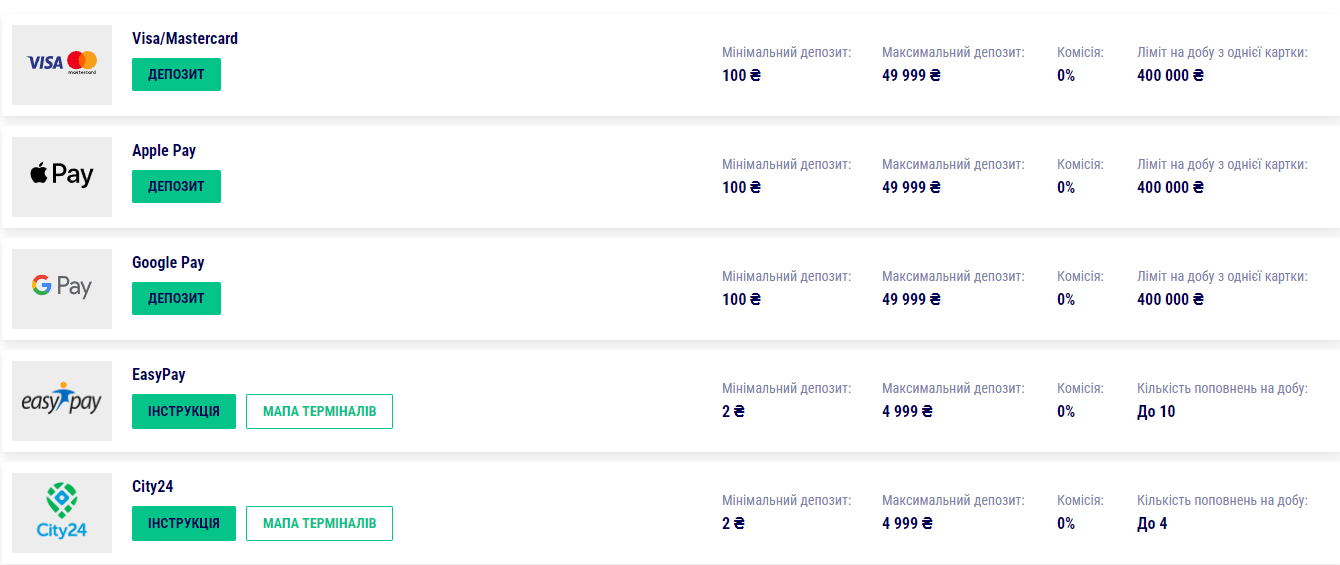Open Мапа терміналів for City24
The width and height of the screenshot is (1340, 565).
pos(319,523)
